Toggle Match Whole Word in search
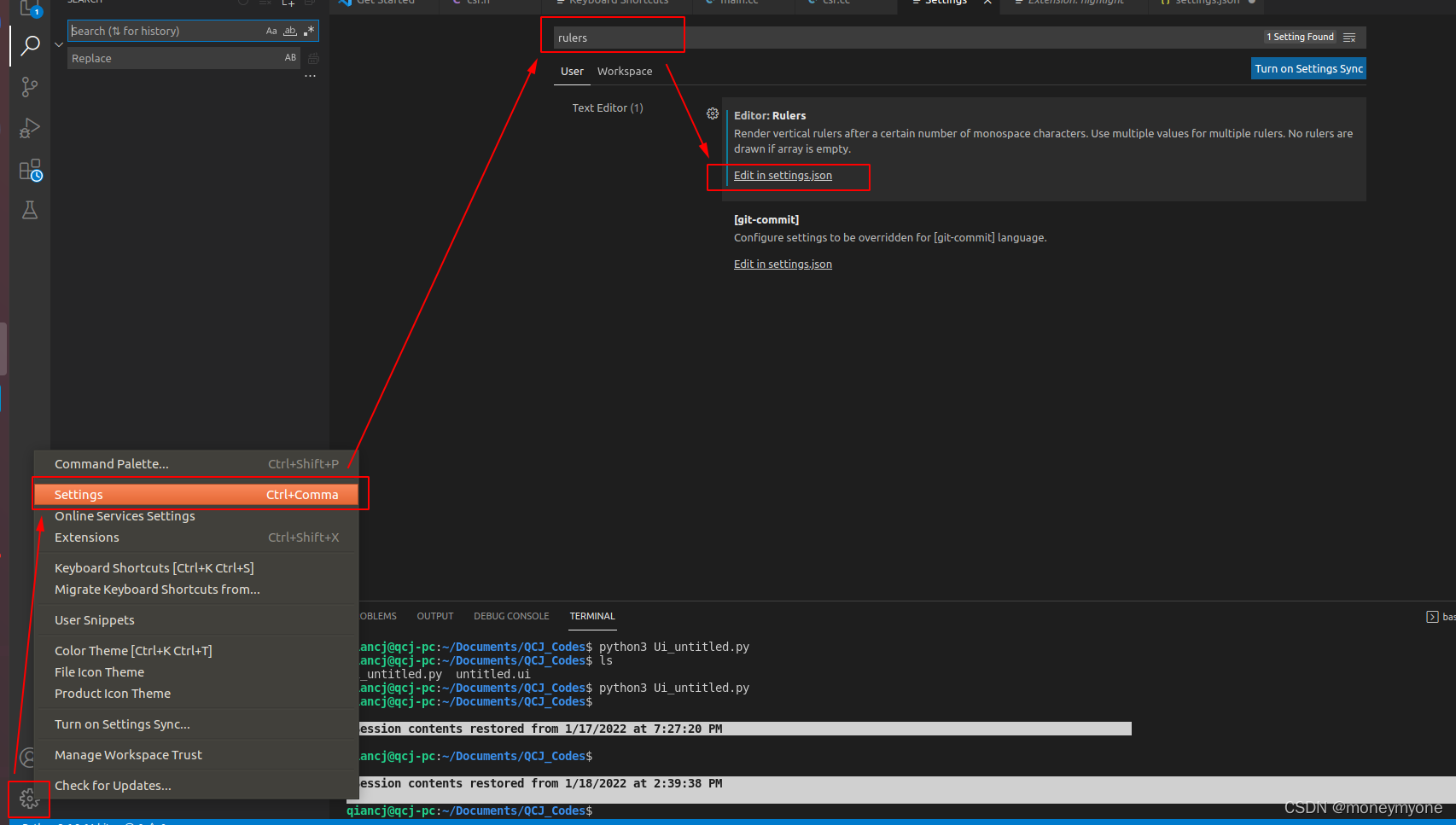The image size is (1456, 825). coord(290,31)
